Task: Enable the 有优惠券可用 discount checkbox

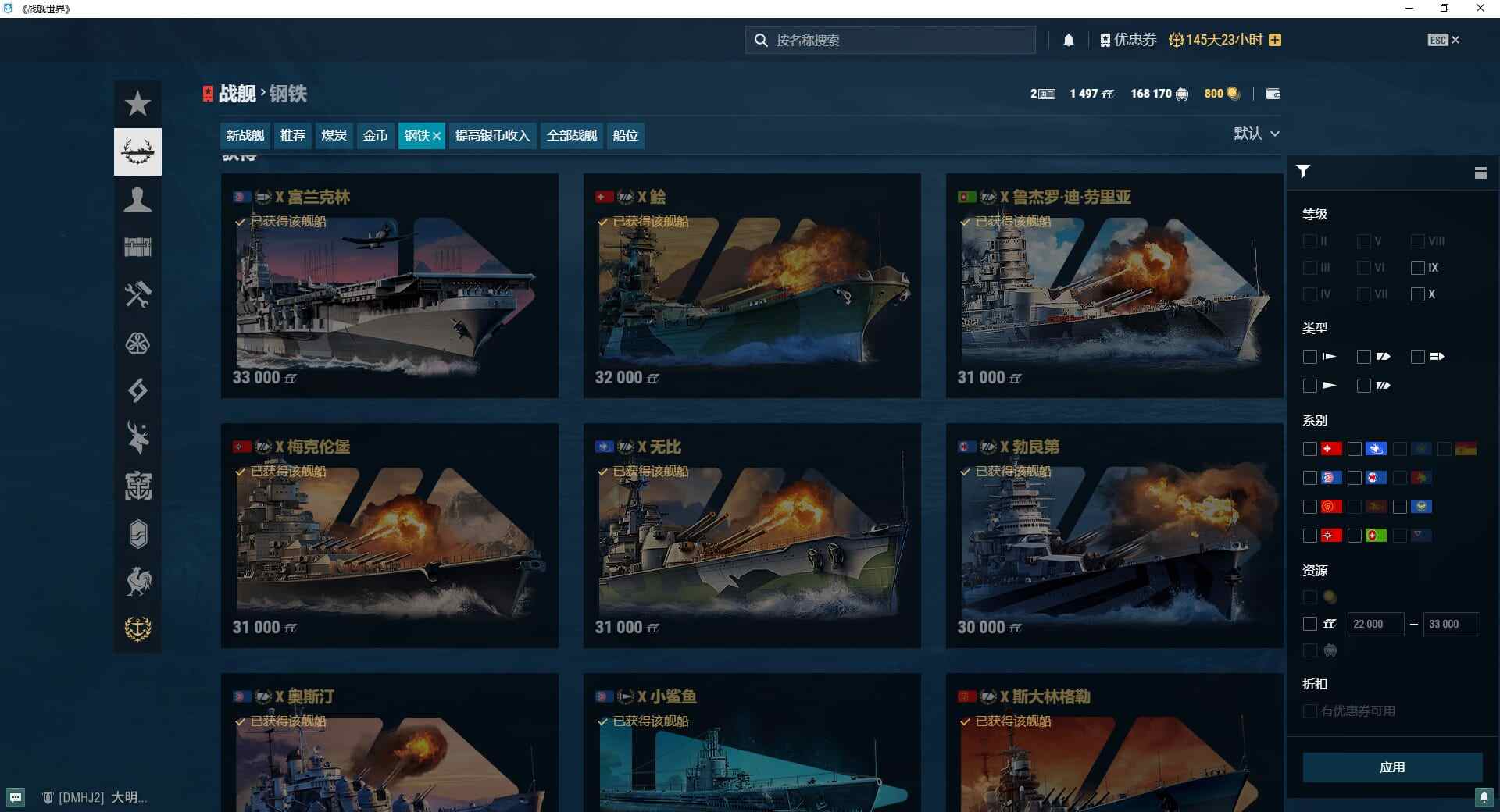Action: 1309,711
